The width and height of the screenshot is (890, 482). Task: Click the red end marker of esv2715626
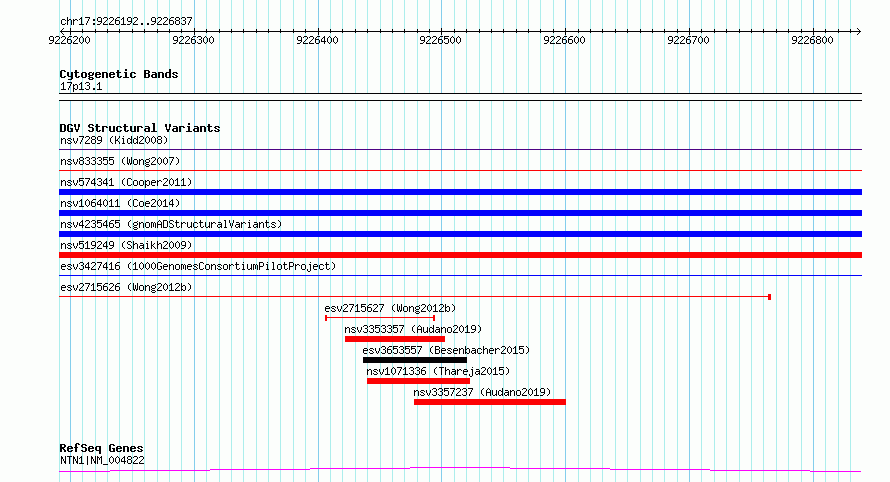click(x=769, y=297)
